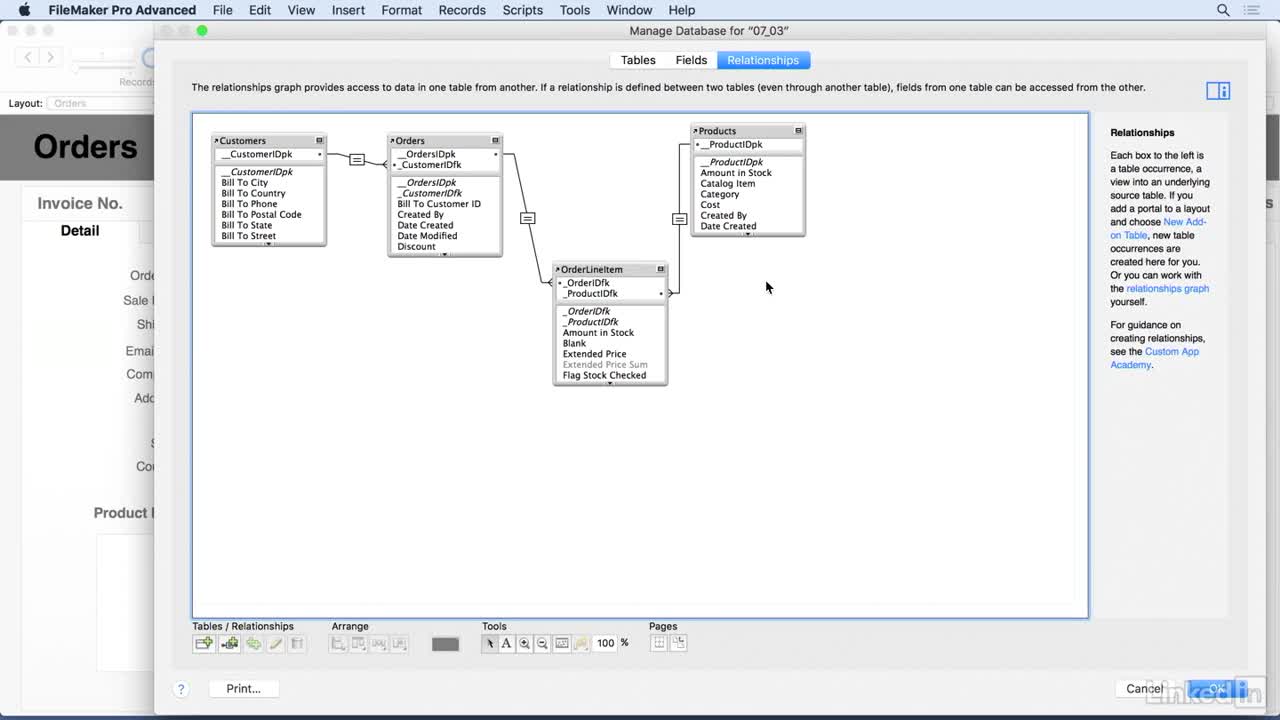Collapse the OrderLineItem table occurrence box
The width and height of the screenshot is (1280, 720).
click(x=660, y=269)
